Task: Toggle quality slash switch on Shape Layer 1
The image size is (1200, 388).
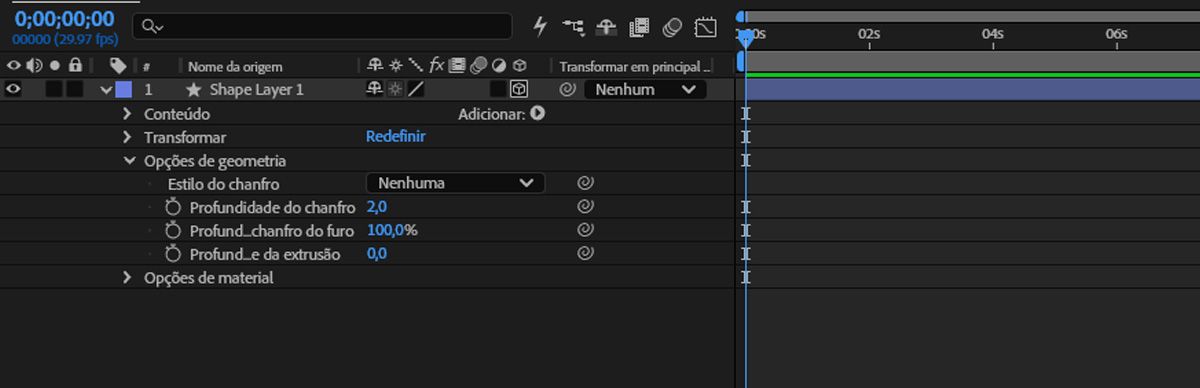Action: pyautogui.click(x=416, y=89)
